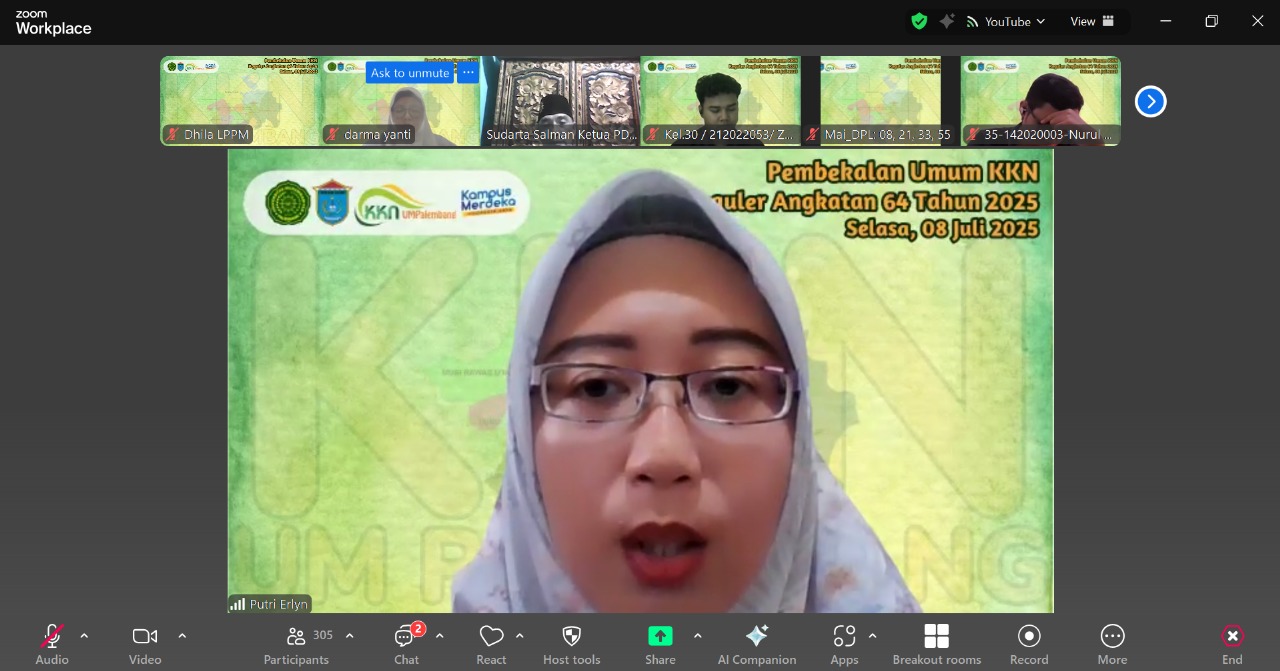Screen dimensions: 1280x671
Task: Open the More options menu
Action: tap(1112, 643)
